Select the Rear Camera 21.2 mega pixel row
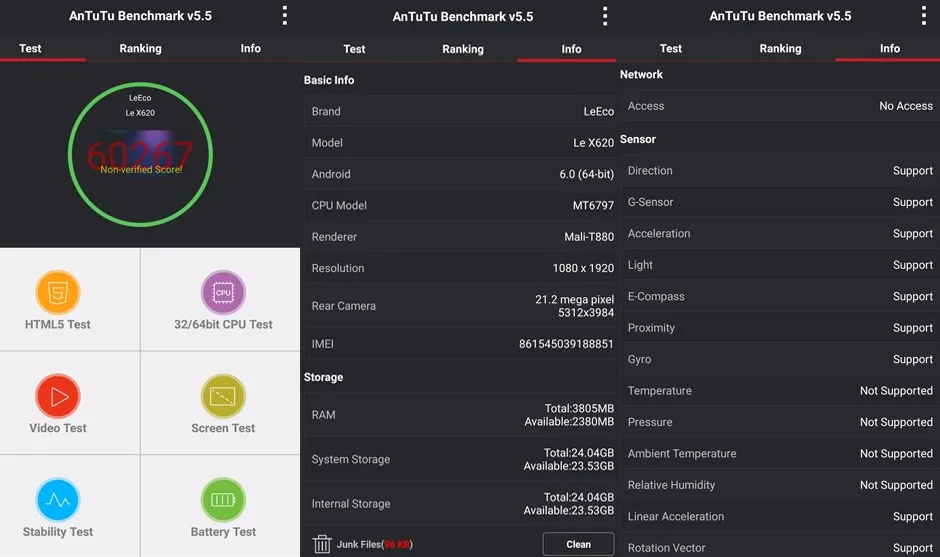Screen dimensions: 940x557 coord(460,306)
